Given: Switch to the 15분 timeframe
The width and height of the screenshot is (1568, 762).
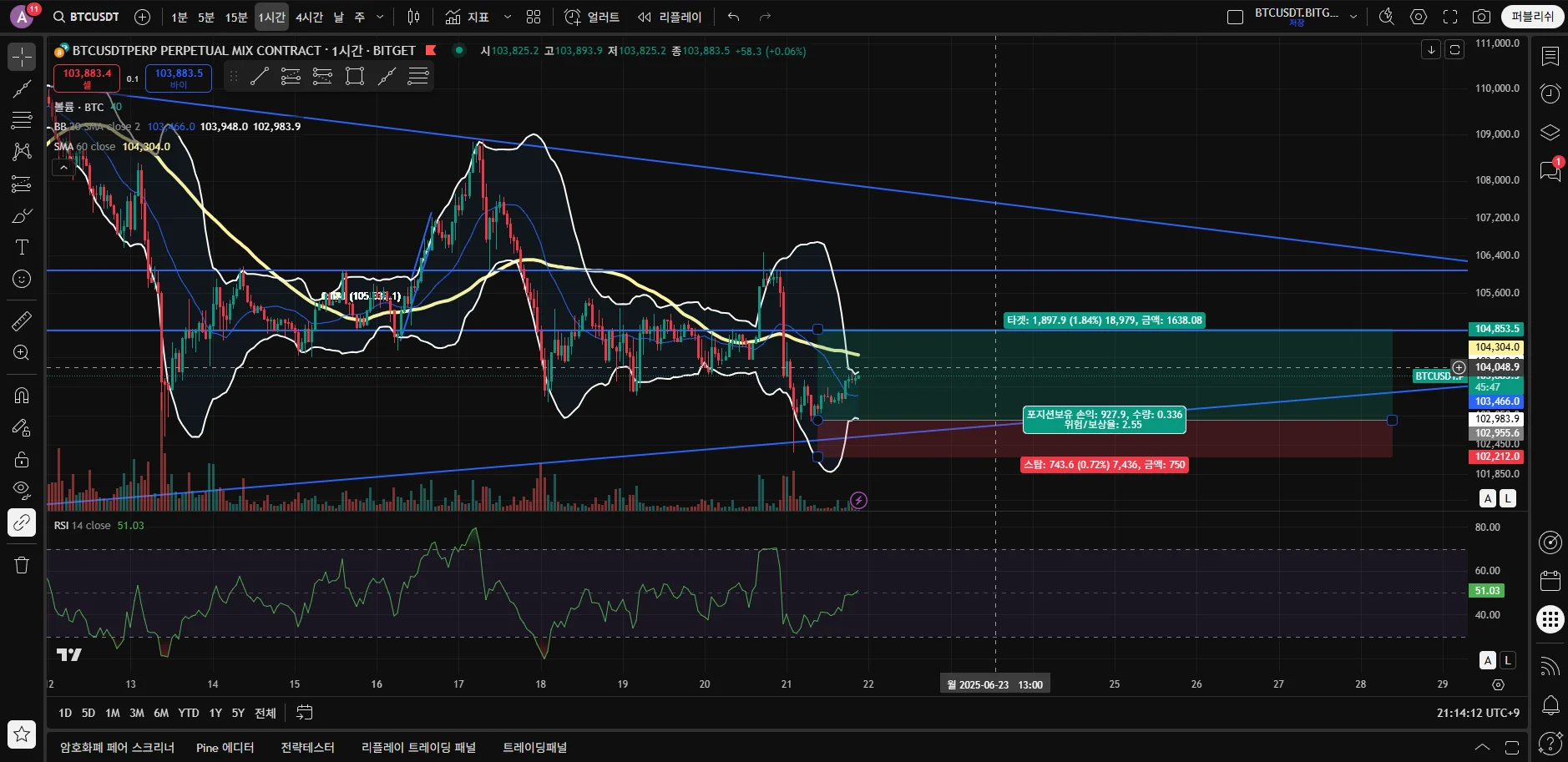Looking at the screenshot, I should click(236, 17).
